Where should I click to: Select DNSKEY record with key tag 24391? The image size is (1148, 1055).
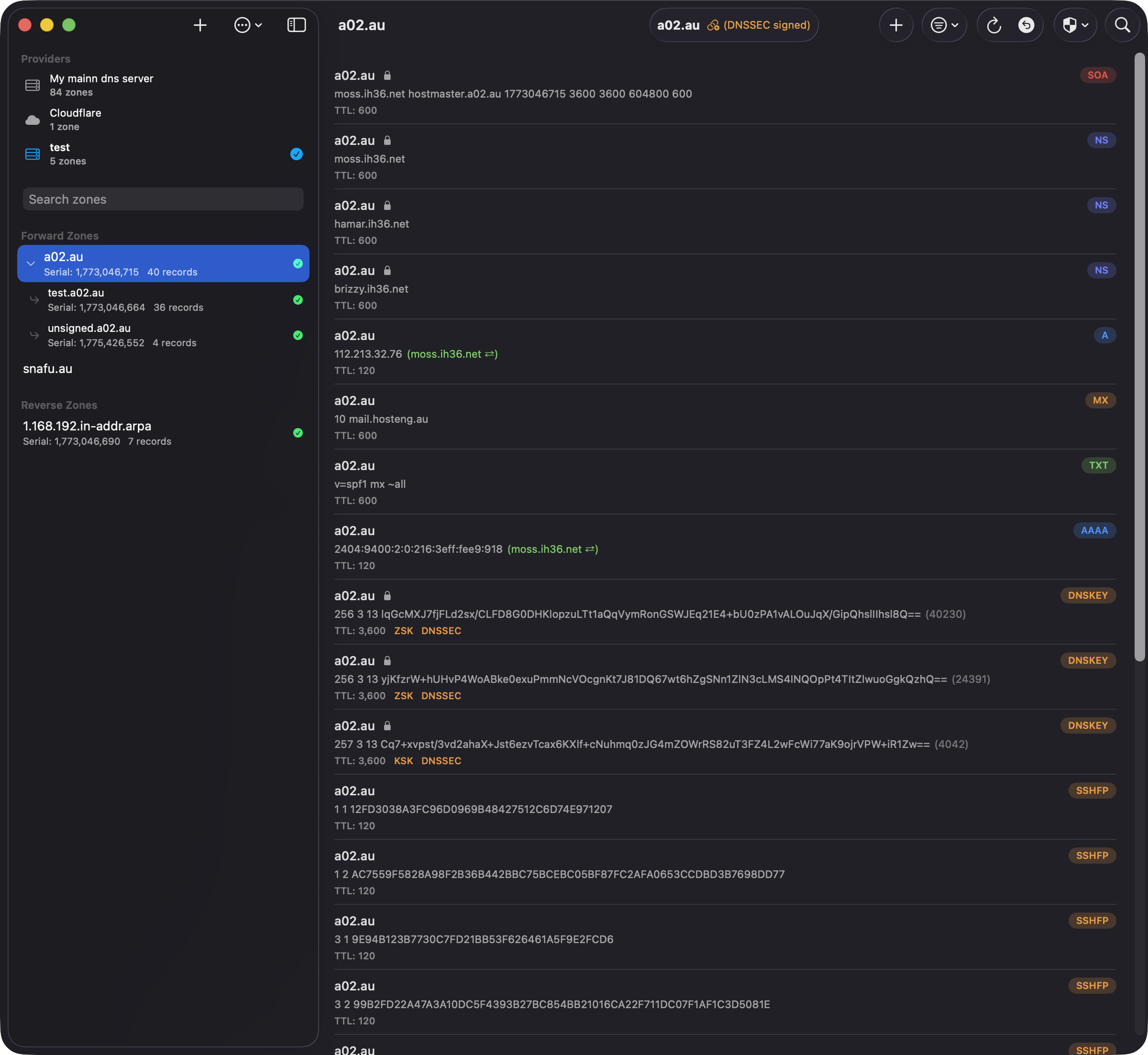click(x=725, y=678)
